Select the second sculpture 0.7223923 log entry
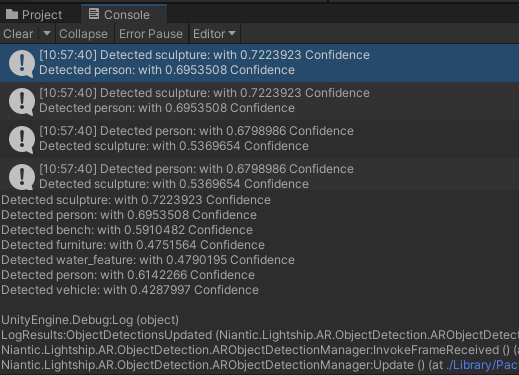519x375 pixels. 259,101
